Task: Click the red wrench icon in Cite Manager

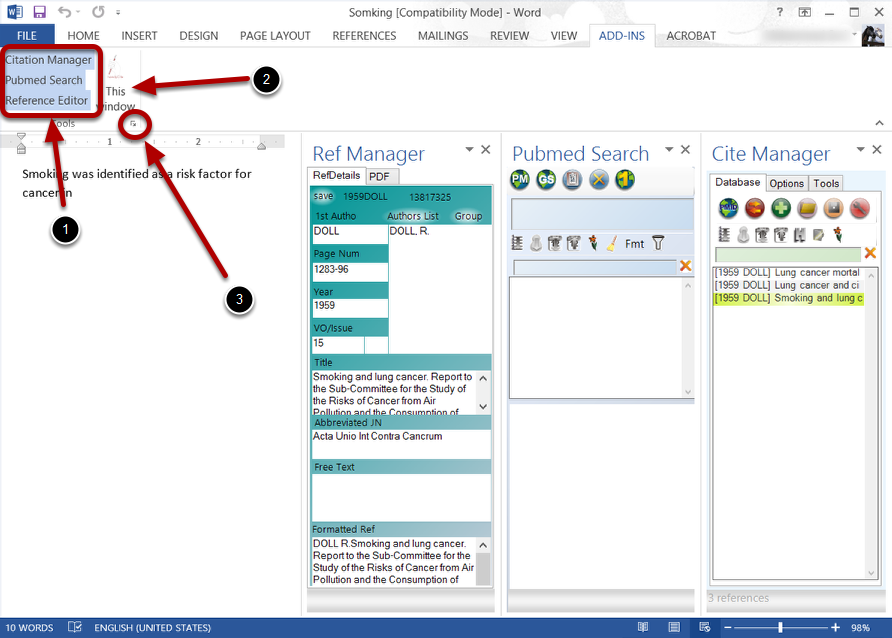Action: point(859,209)
